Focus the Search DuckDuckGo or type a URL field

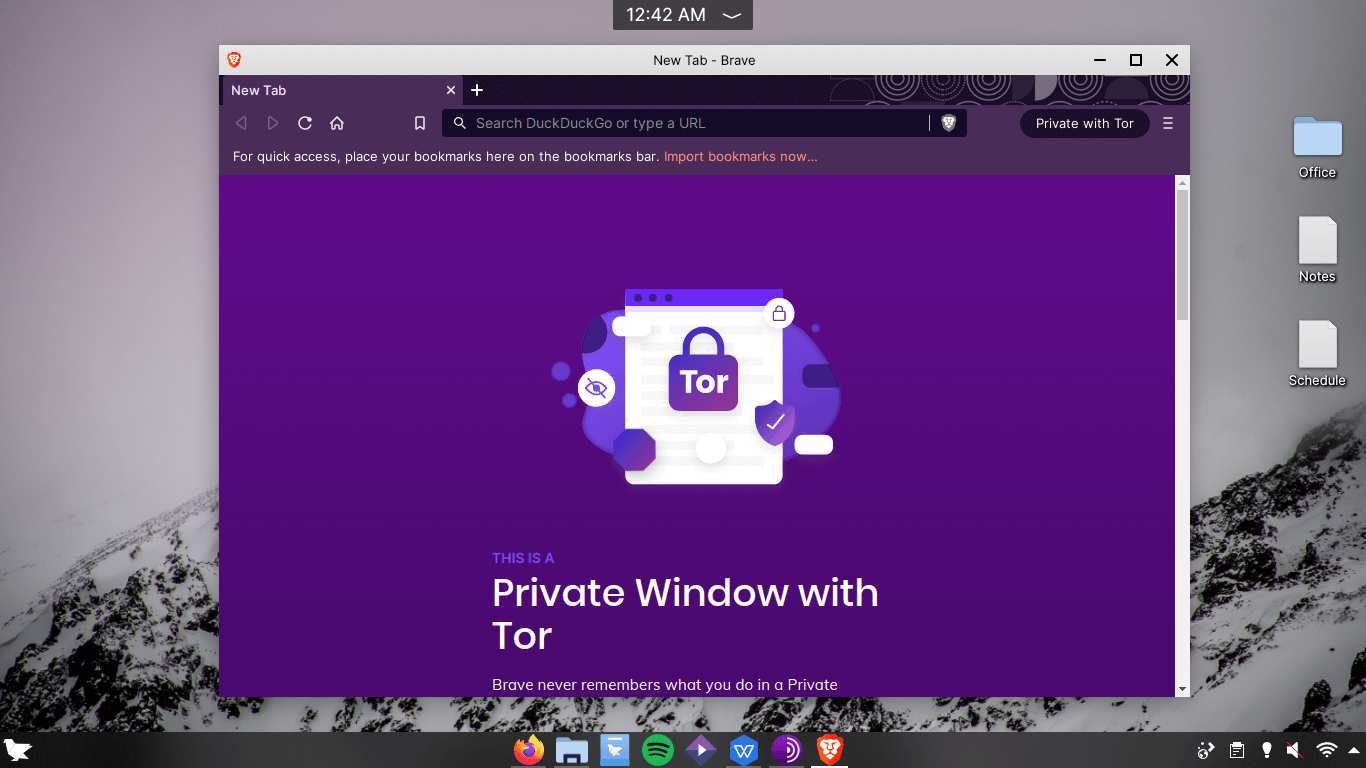[x=690, y=123]
